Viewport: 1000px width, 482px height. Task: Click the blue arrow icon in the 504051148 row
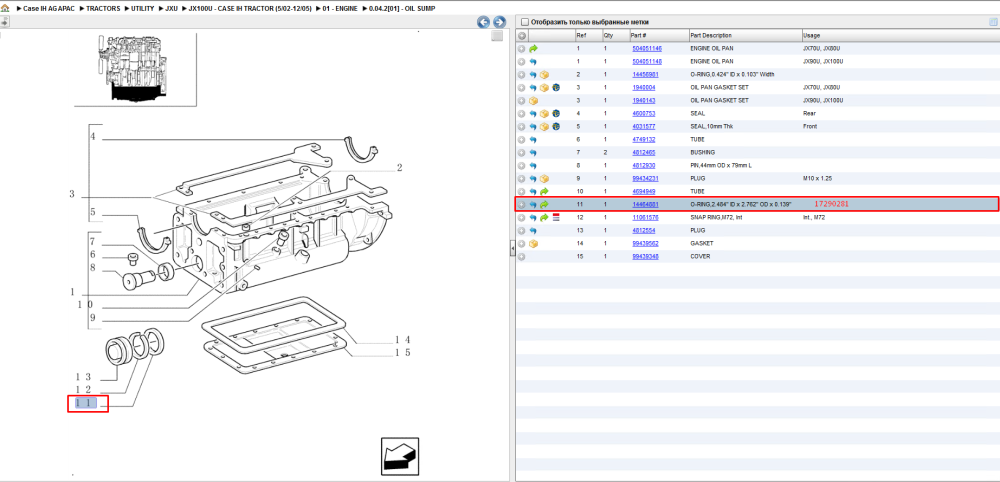coord(533,62)
